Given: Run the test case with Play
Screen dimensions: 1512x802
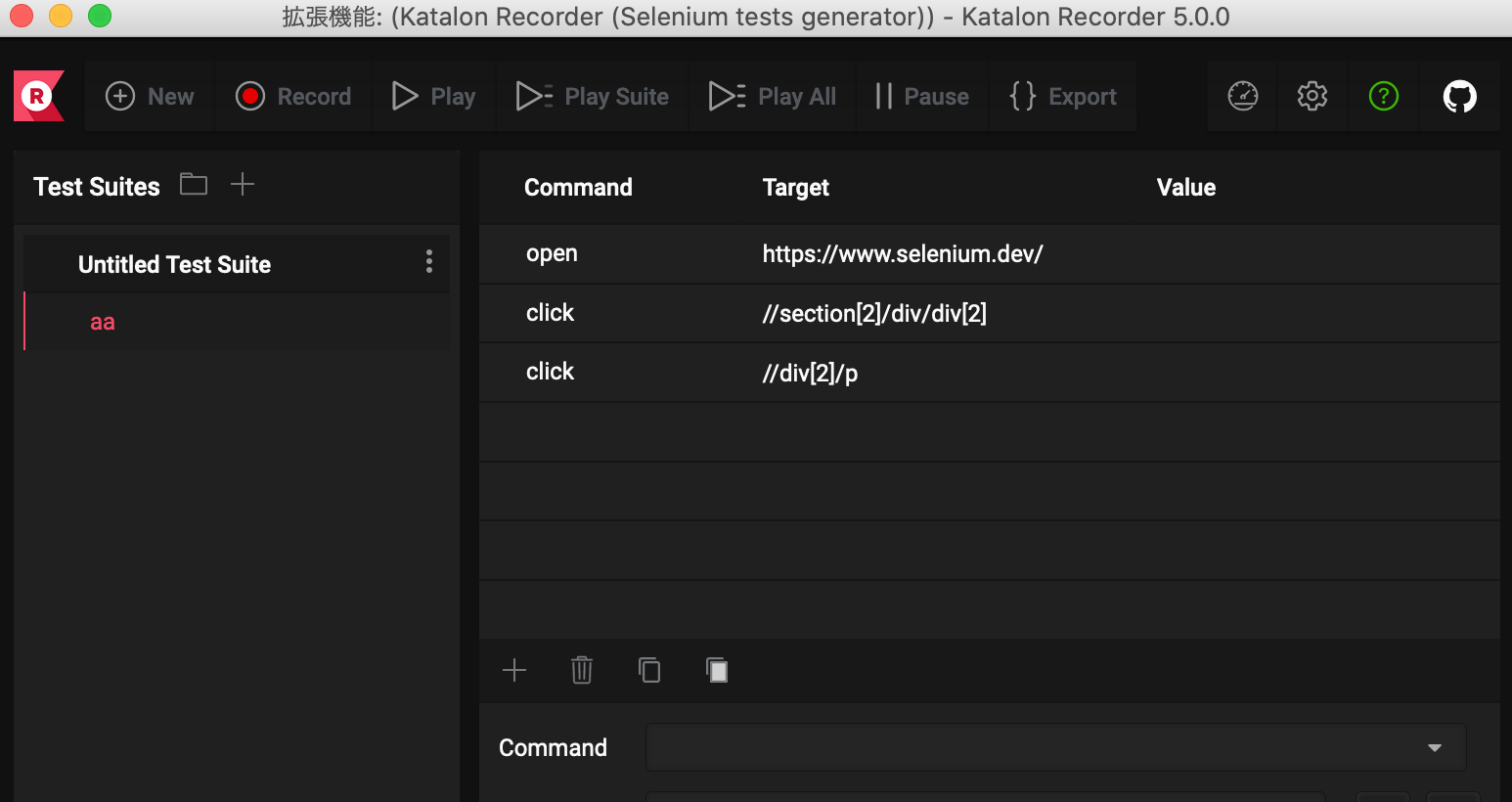Looking at the screenshot, I should click(x=434, y=96).
